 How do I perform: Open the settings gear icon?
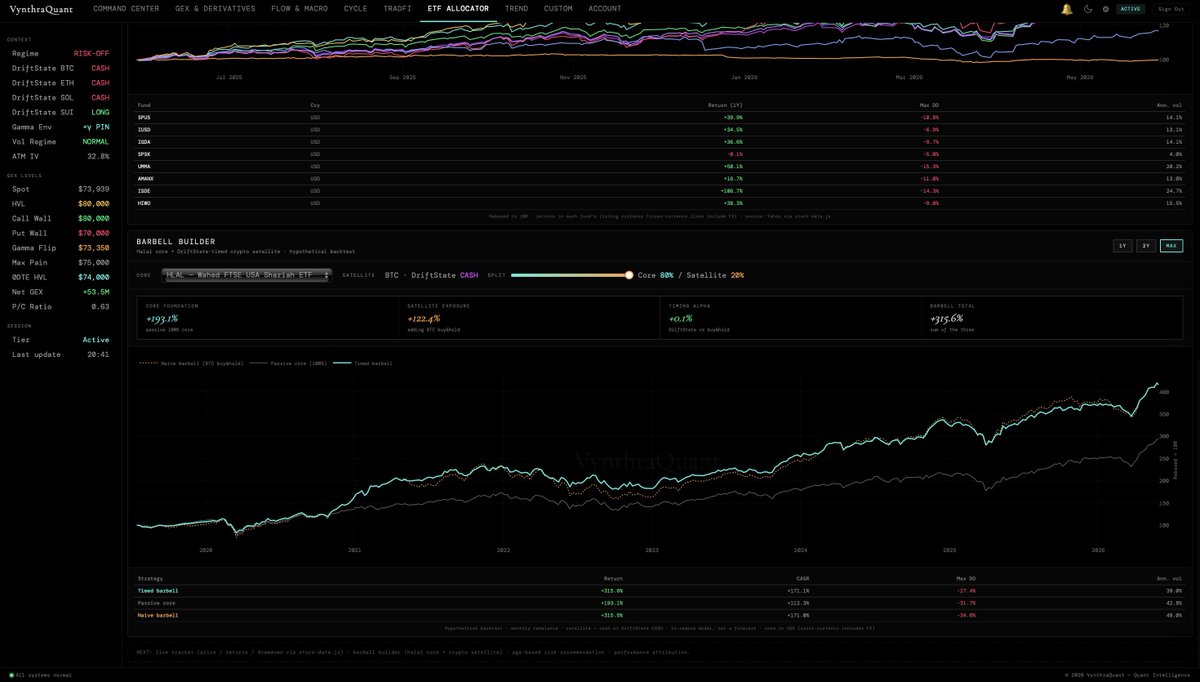coord(1105,8)
